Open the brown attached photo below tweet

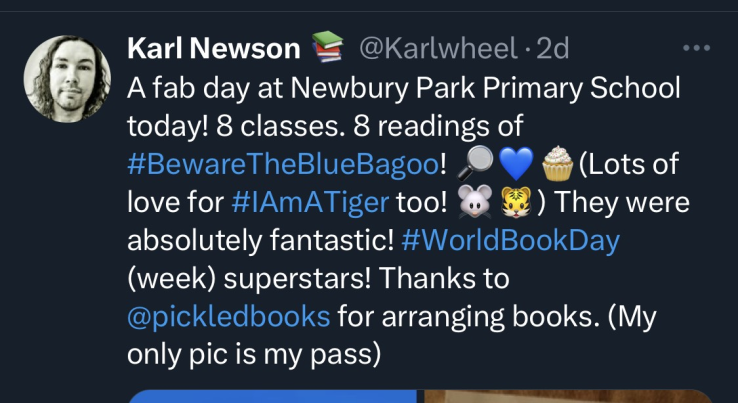(x=569, y=396)
